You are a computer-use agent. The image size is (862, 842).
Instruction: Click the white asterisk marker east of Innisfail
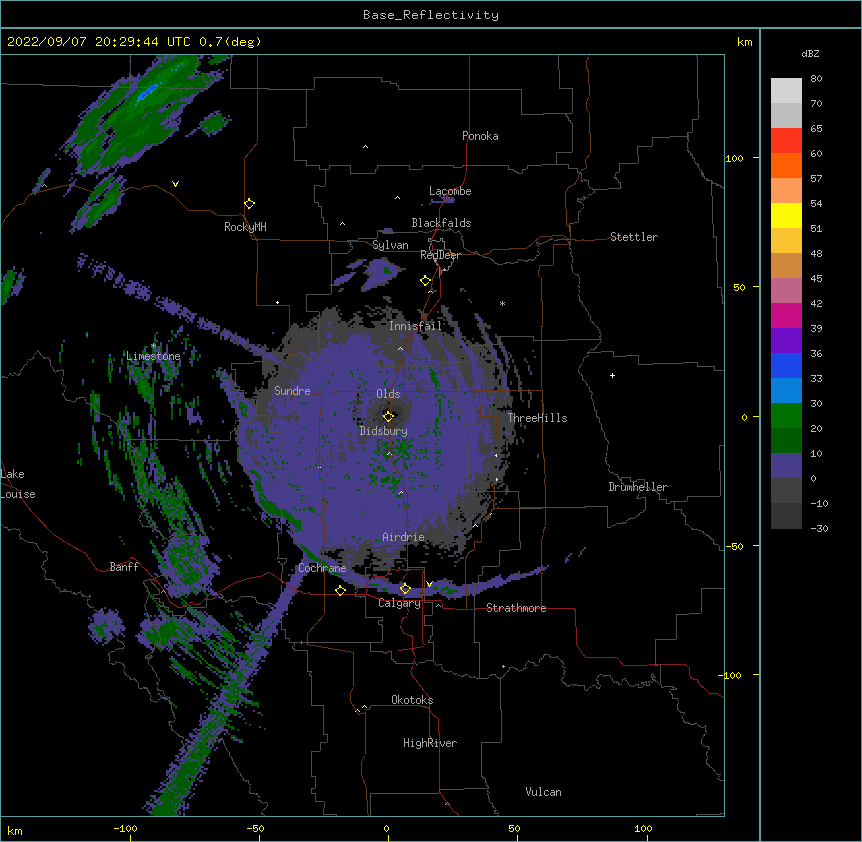(502, 304)
